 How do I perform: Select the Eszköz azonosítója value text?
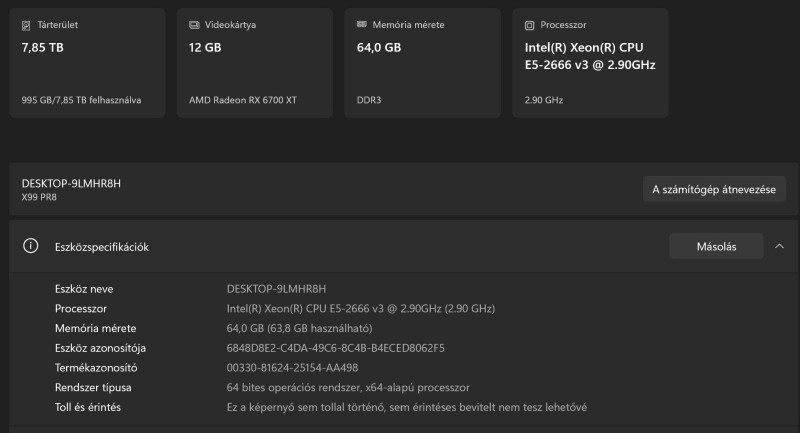coord(336,348)
